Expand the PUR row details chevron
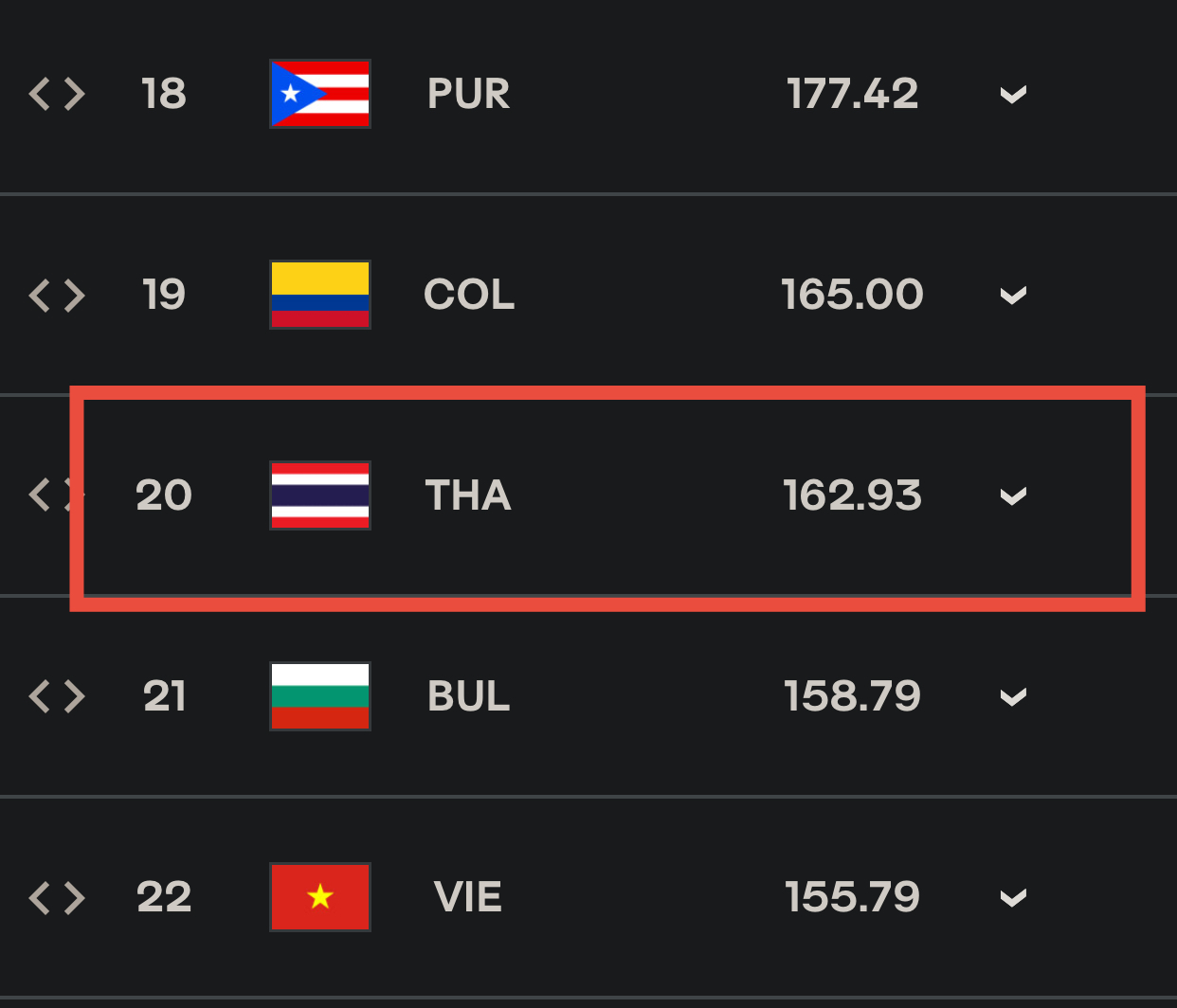 1013,94
